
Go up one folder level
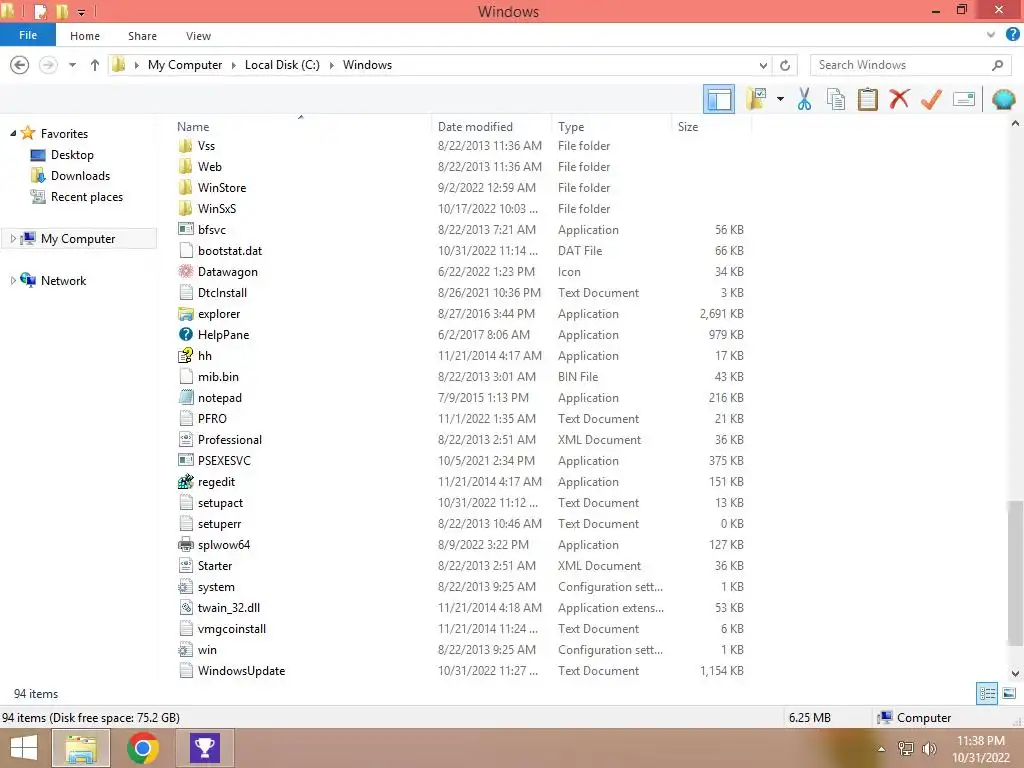[x=95, y=65]
